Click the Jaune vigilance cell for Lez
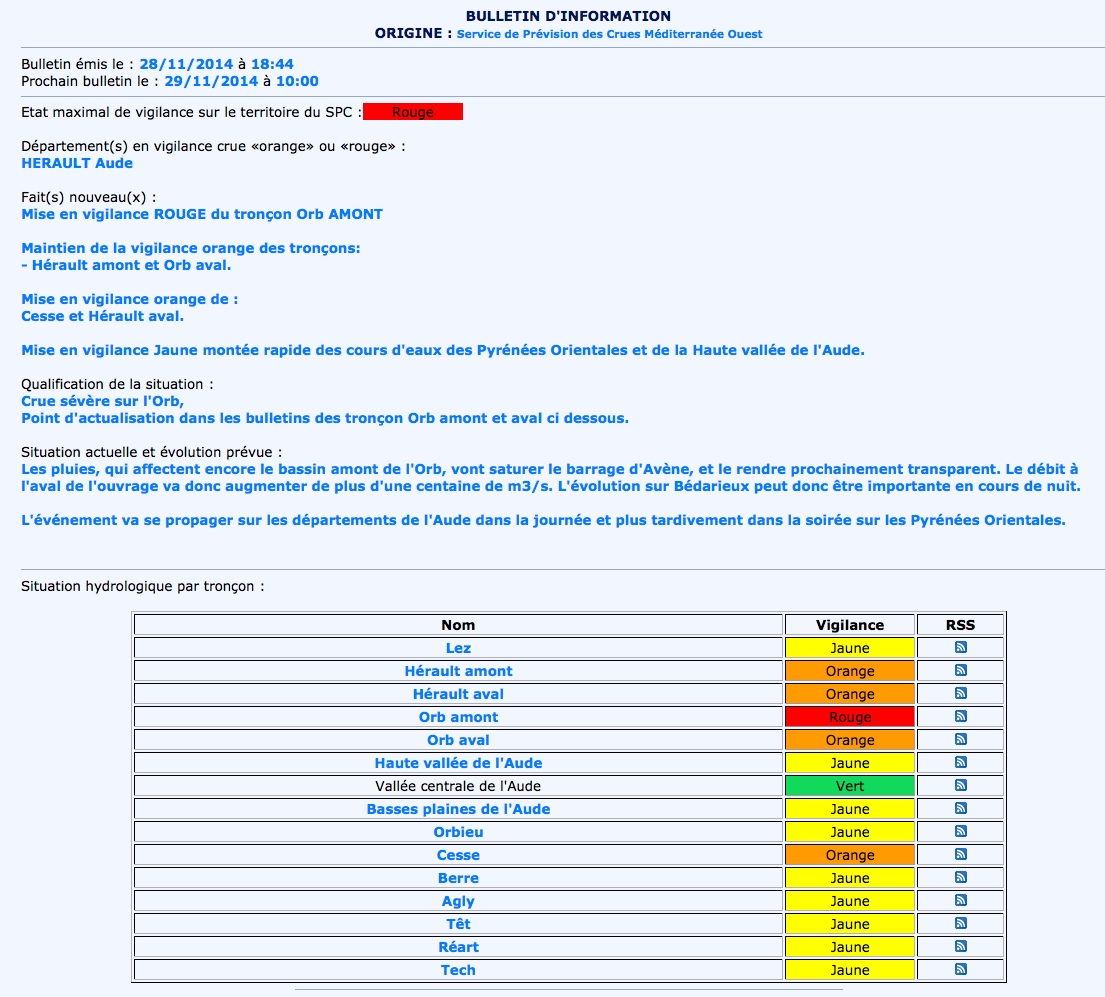This screenshot has height=997, width=1105. 850,648
